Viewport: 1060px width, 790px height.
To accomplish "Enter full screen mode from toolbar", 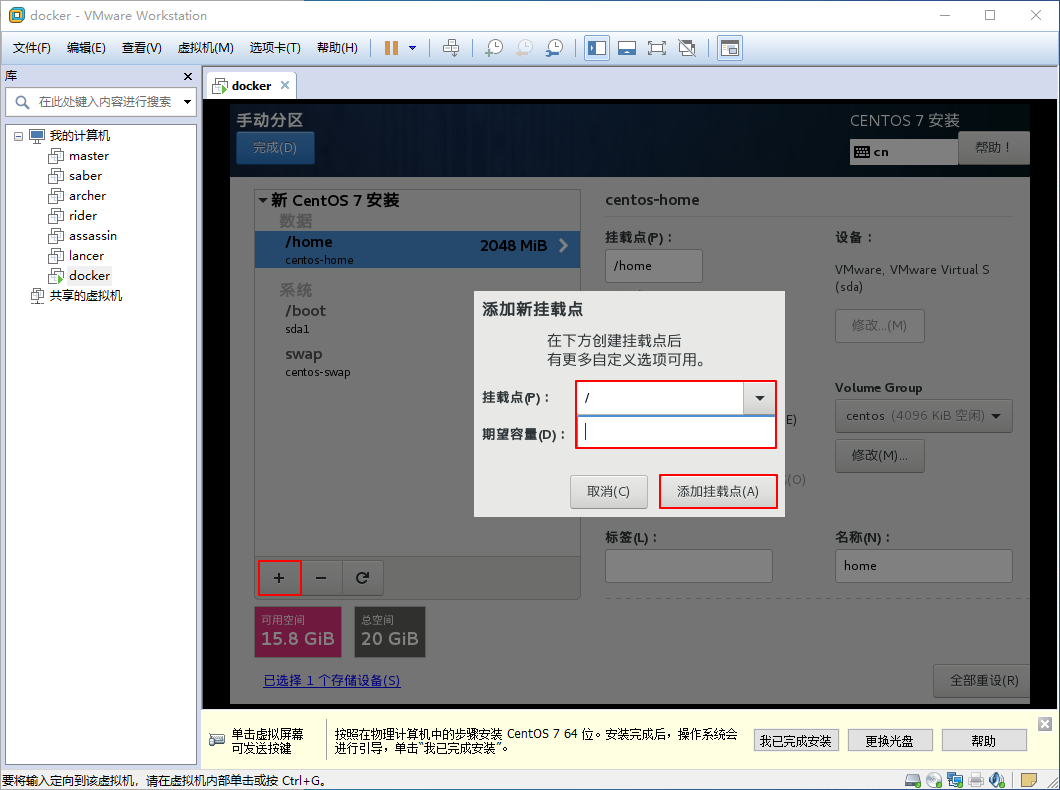I will point(657,48).
